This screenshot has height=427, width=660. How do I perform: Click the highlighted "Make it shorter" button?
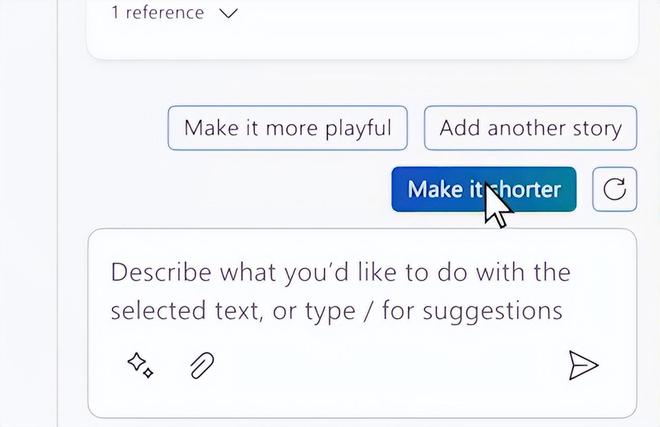pyautogui.click(x=483, y=189)
